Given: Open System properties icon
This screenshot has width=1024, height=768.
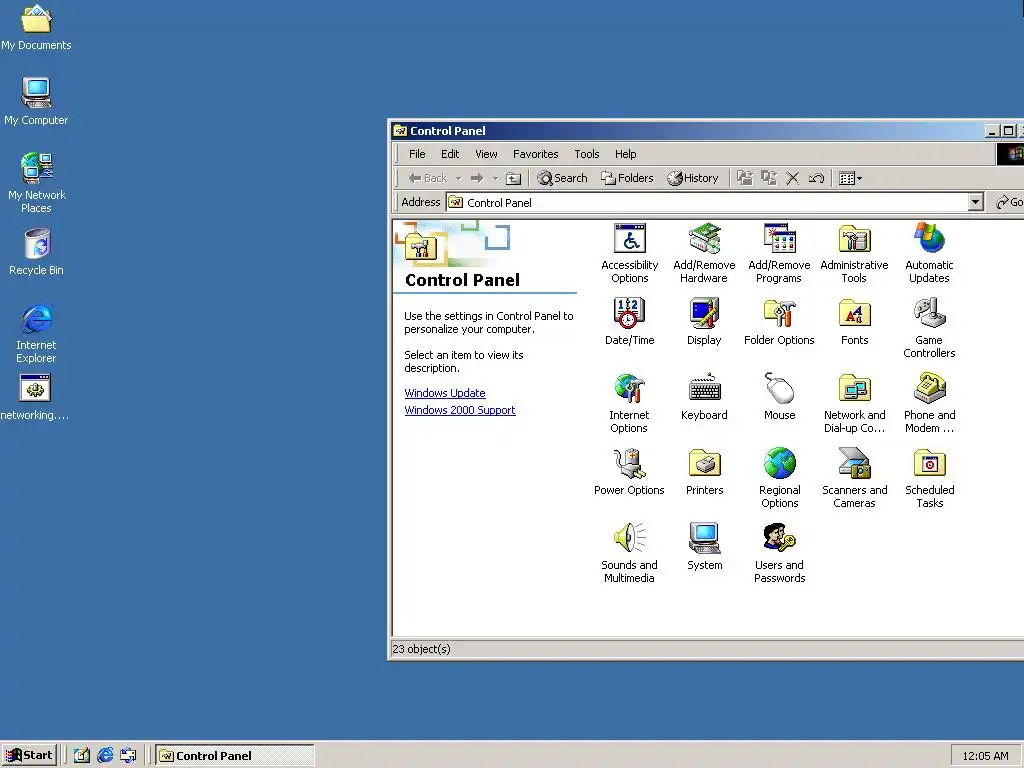Looking at the screenshot, I should coord(704,547).
